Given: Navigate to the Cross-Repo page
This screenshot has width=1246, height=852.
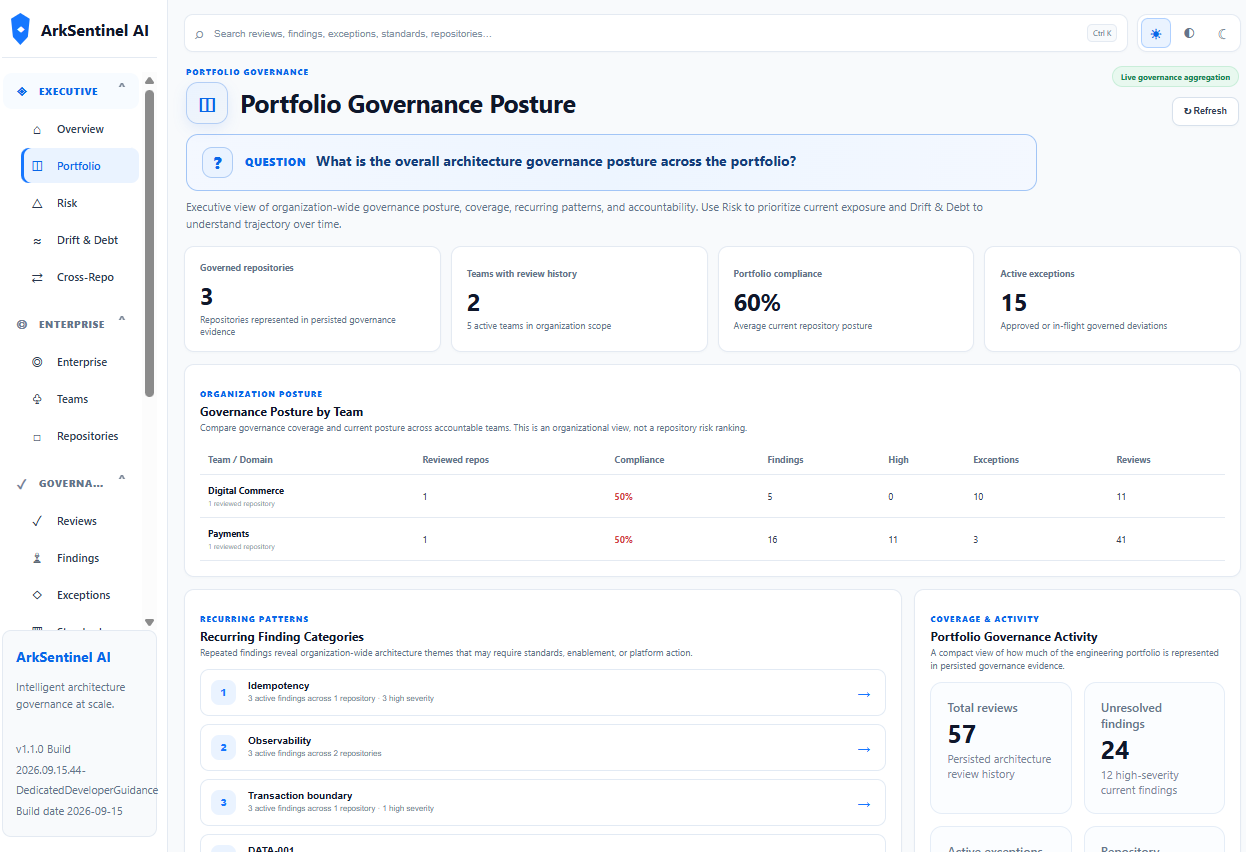Looking at the screenshot, I should (80, 278).
